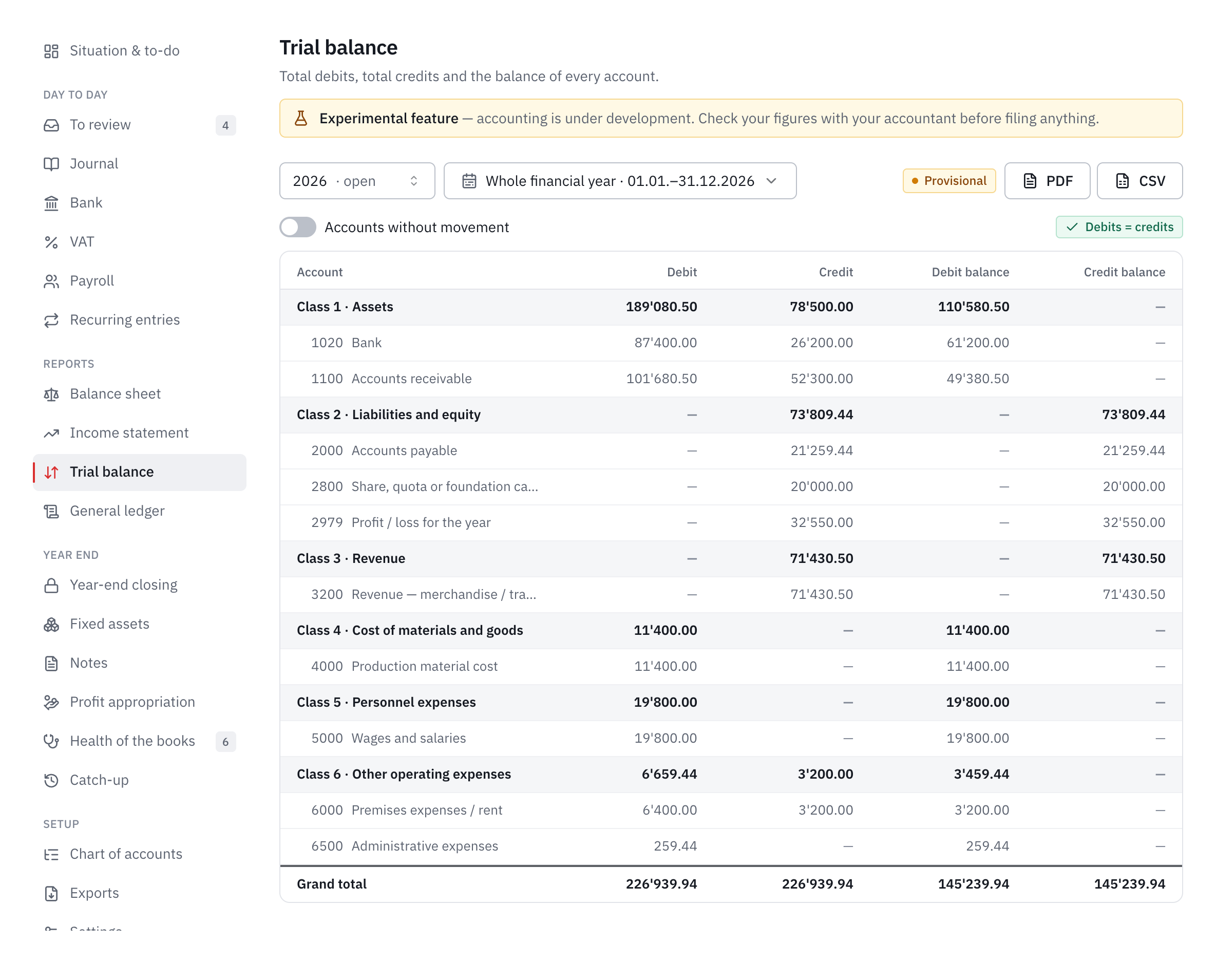This screenshot has height=980, width=1216.
Task: Click 6500 Administrative expenses row
Action: (x=731, y=846)
